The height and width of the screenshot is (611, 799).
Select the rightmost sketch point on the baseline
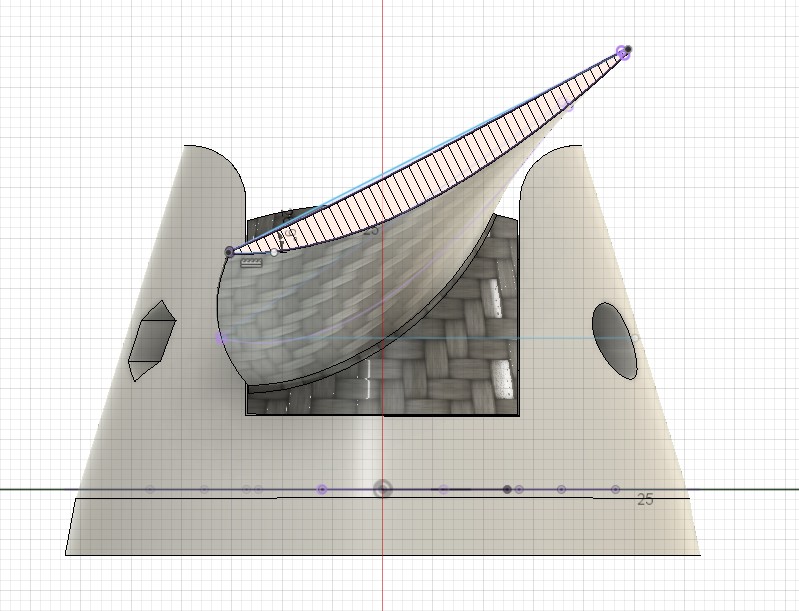(616, 489)
